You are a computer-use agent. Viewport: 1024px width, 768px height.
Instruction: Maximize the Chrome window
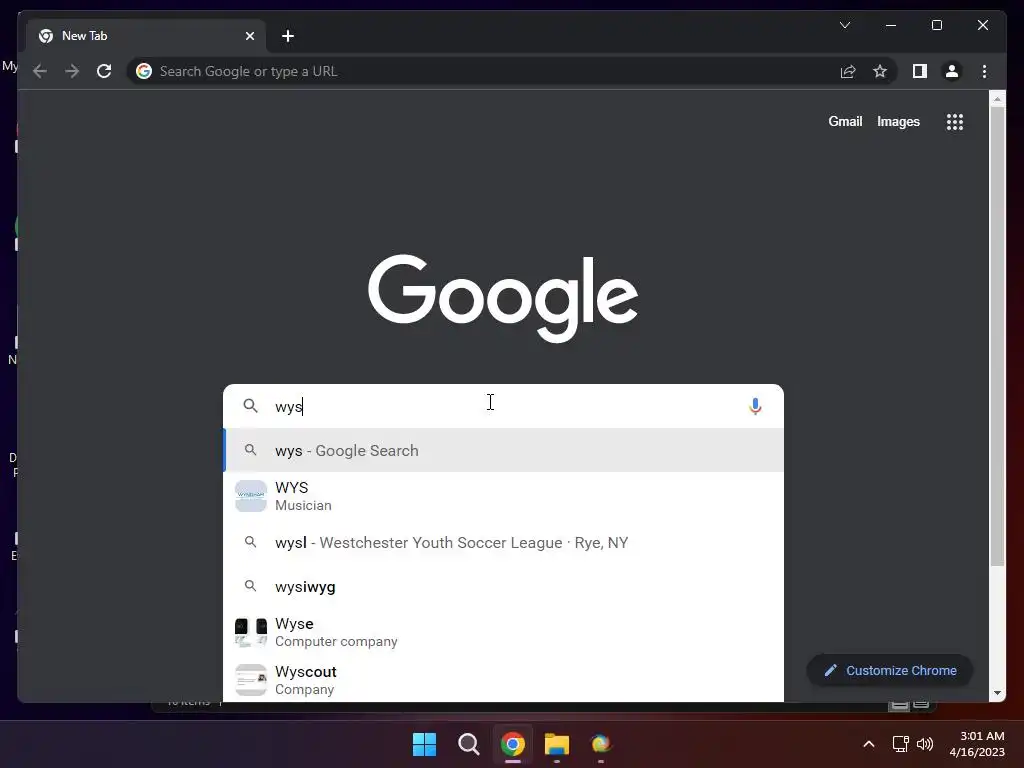pyautogui.click(x=936, y=25)
